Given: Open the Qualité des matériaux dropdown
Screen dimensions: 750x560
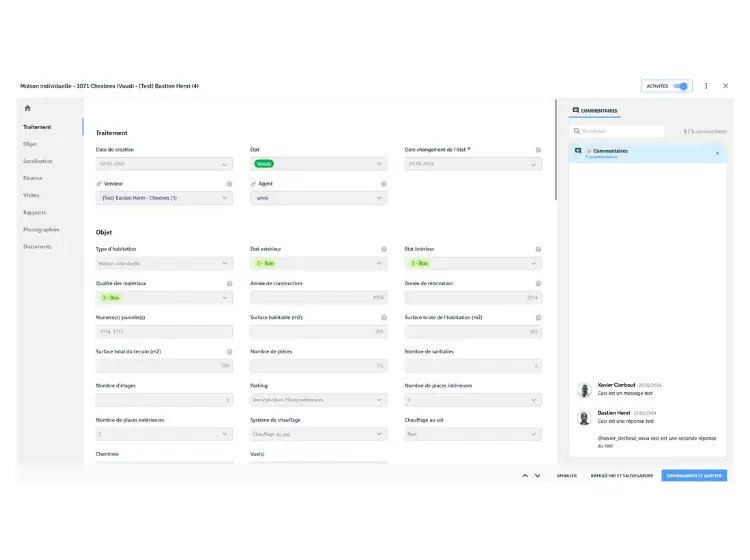Looking at the screenshot, I should point(164,298).
